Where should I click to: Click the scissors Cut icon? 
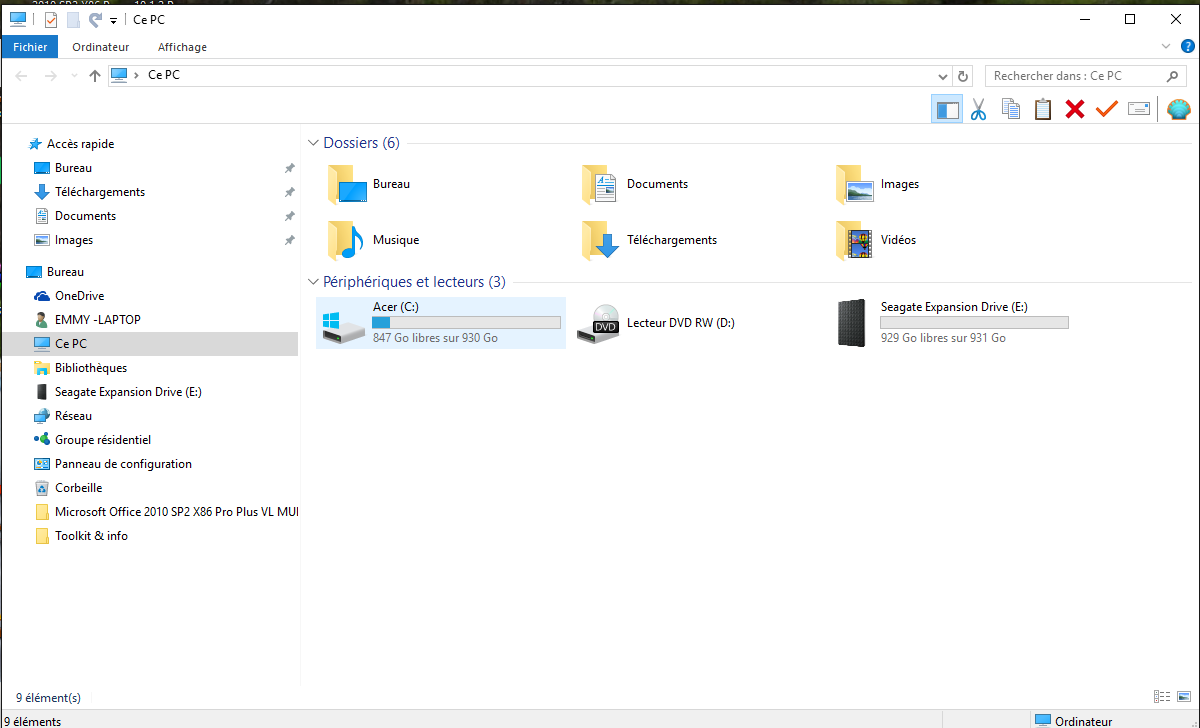click(978, 109)
